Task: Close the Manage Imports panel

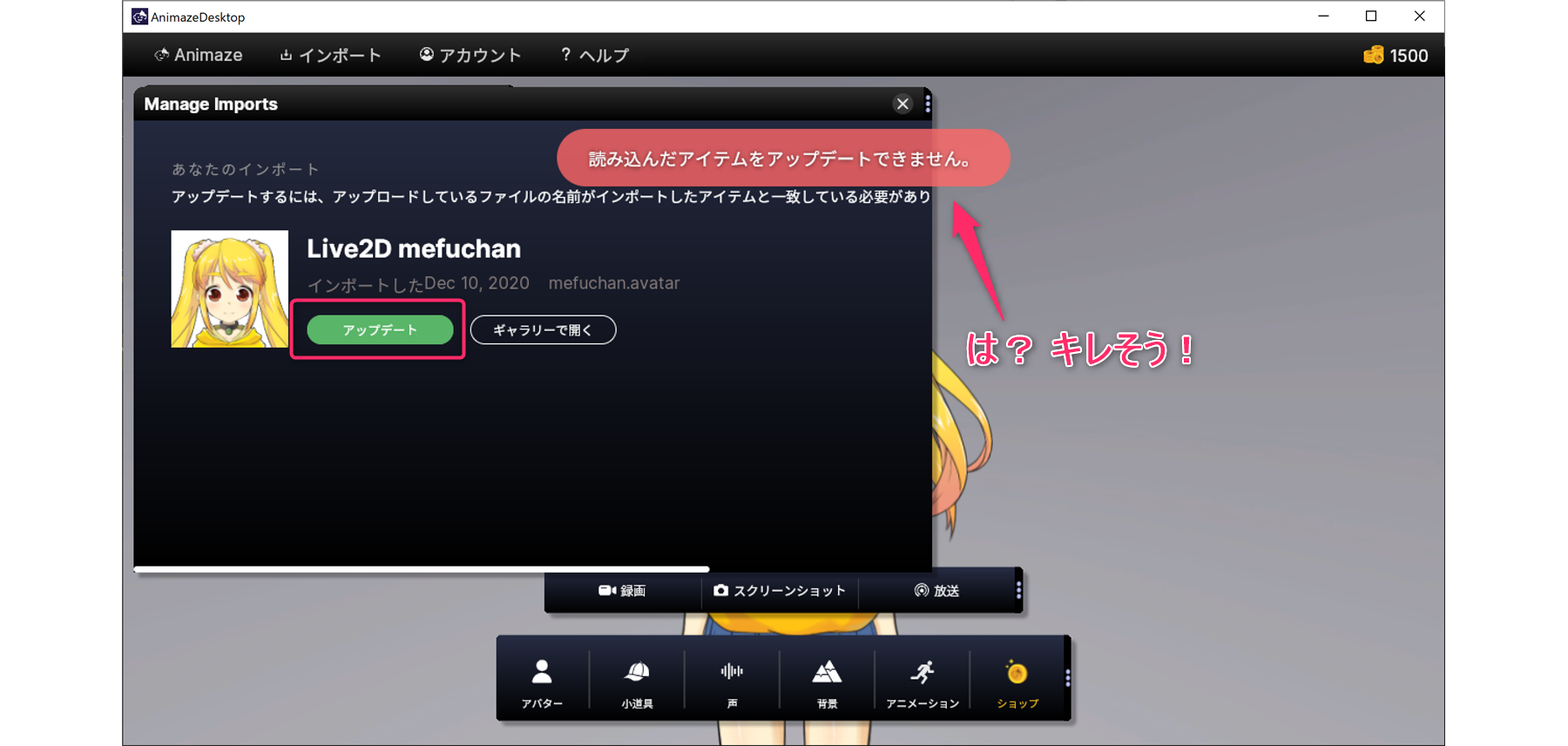Action: pos(902,105)
